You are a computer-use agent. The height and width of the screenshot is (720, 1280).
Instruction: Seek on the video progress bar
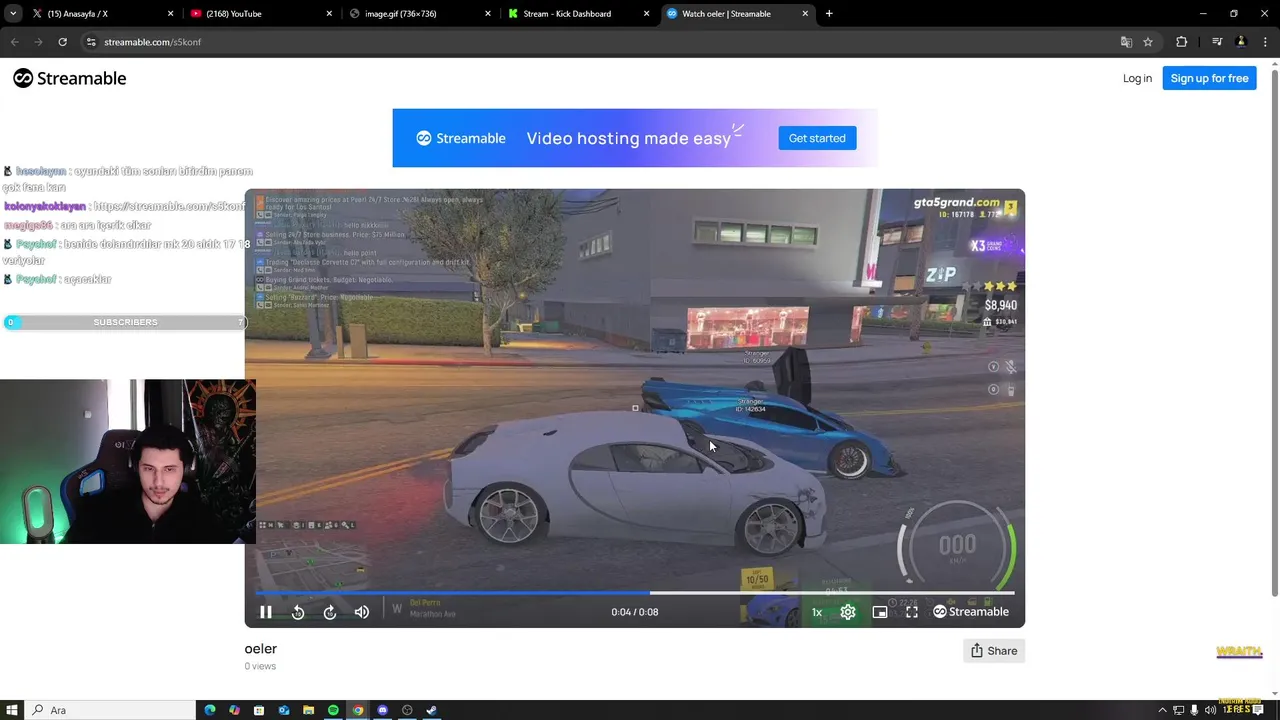click(x=635, y=593)
